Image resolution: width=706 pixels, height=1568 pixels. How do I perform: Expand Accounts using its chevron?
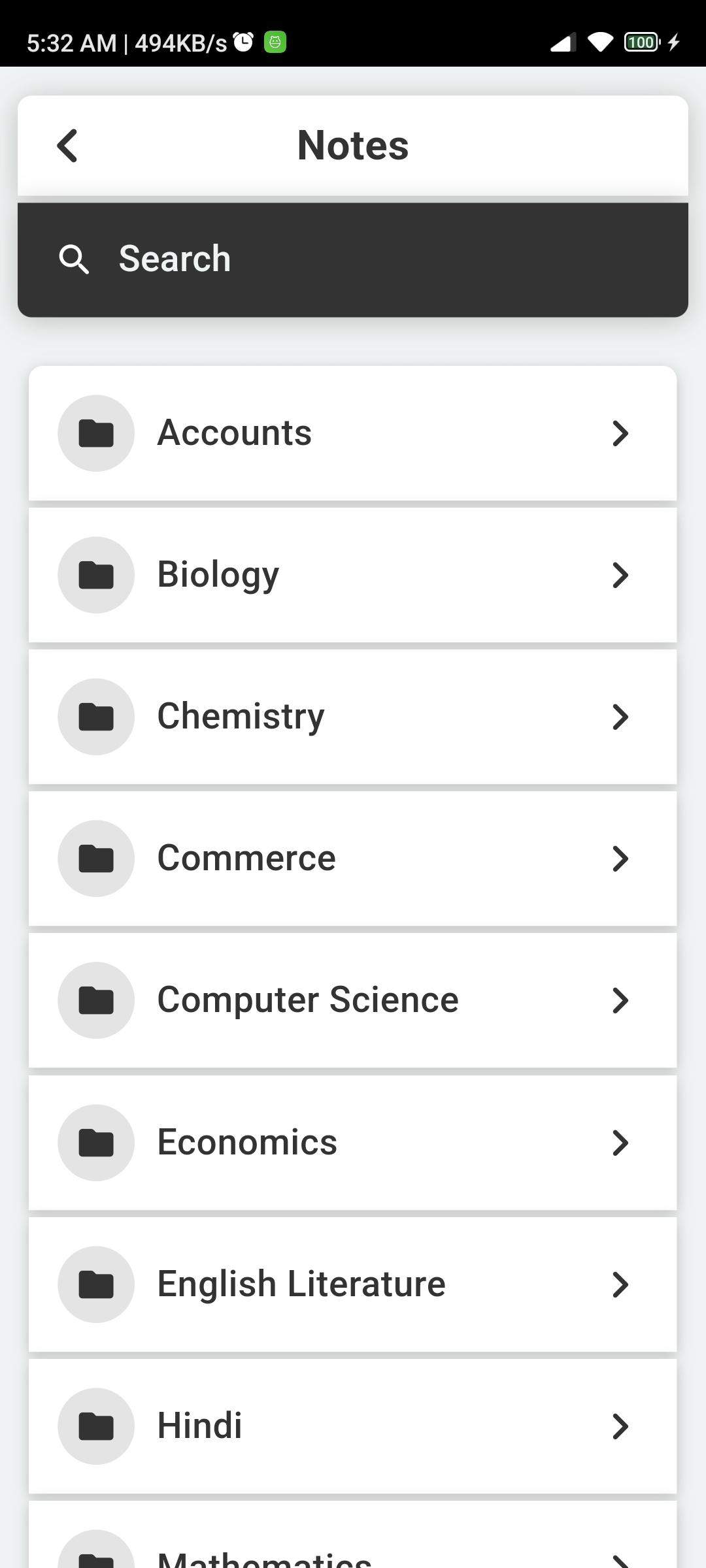[620, 433]
